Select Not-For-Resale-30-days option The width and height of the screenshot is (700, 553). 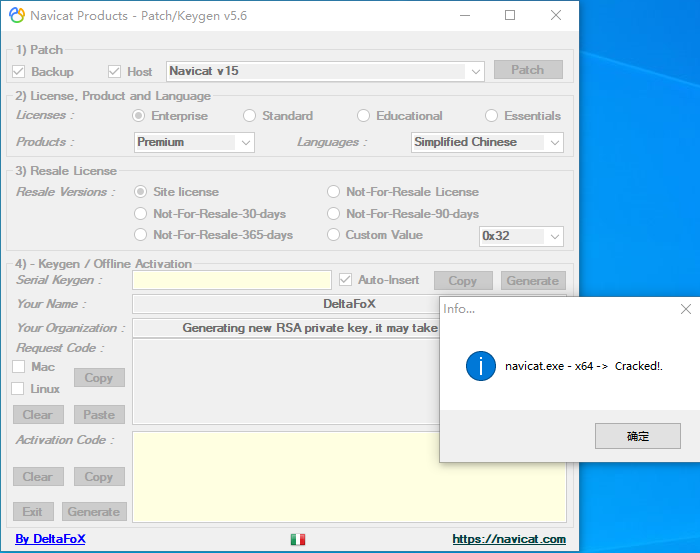tap(140, 213)
